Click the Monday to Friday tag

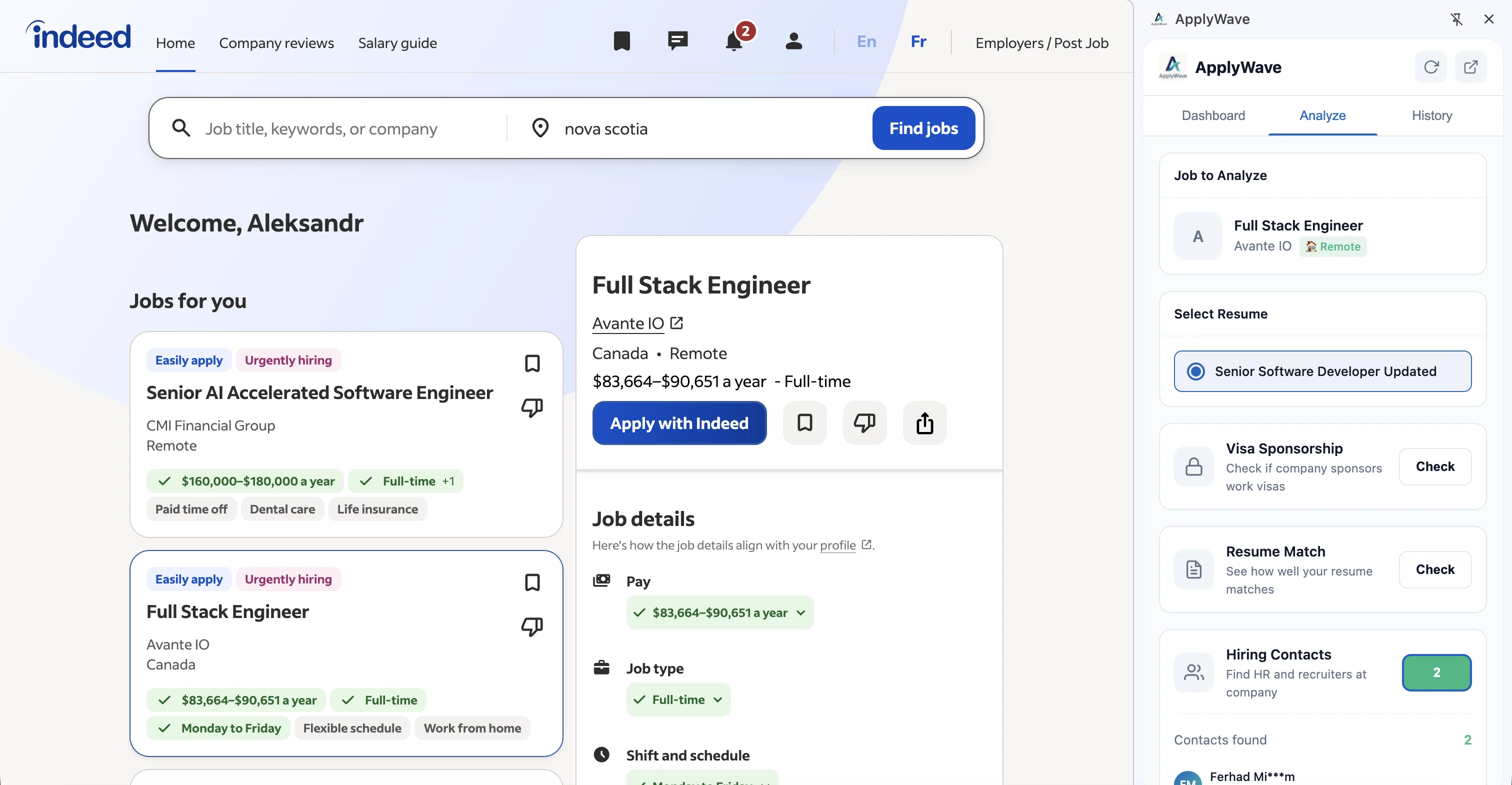(x=218, y=728)
